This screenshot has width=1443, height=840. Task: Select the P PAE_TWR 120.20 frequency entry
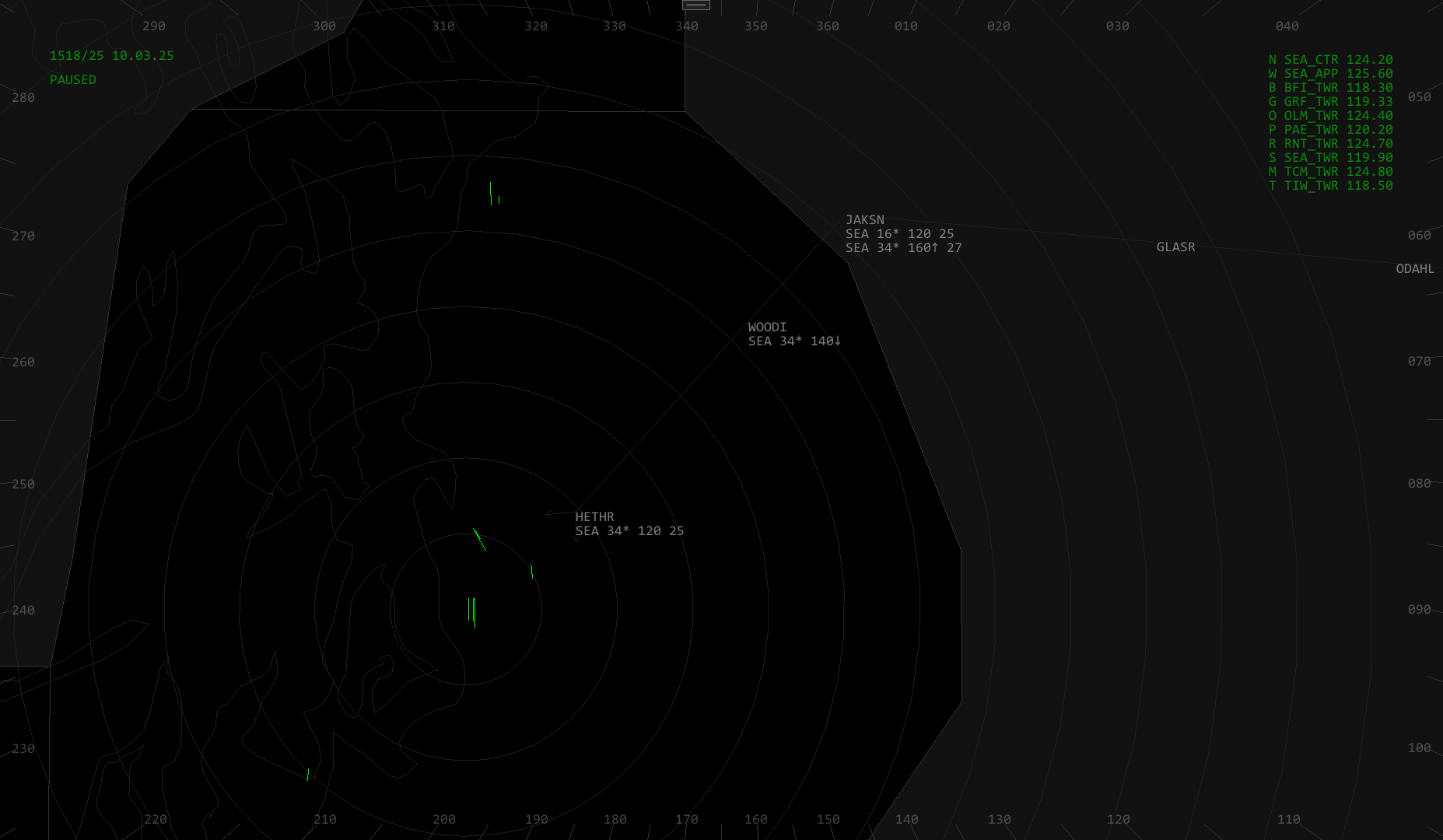[x=1330, y=130]
